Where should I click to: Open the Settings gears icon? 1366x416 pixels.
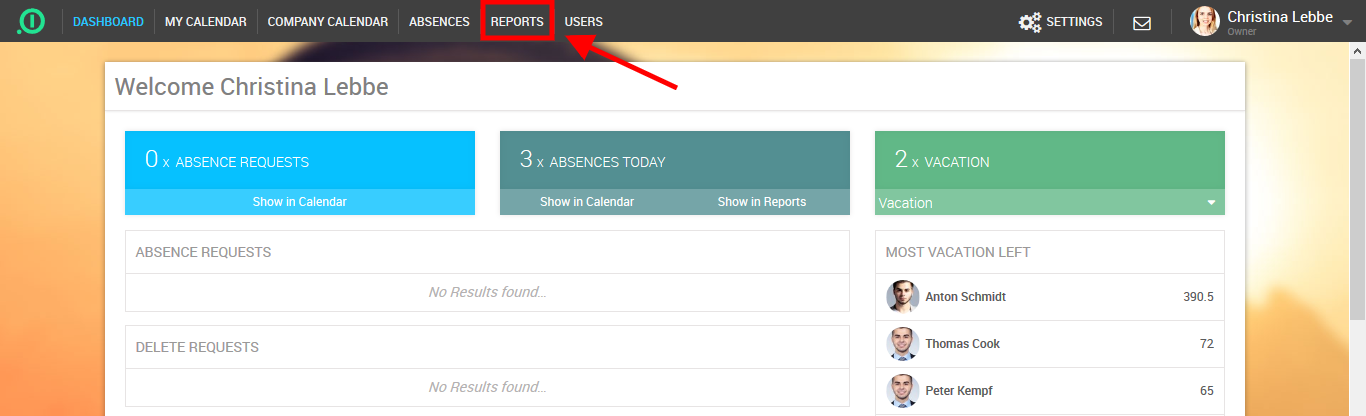click(1029, 22)
